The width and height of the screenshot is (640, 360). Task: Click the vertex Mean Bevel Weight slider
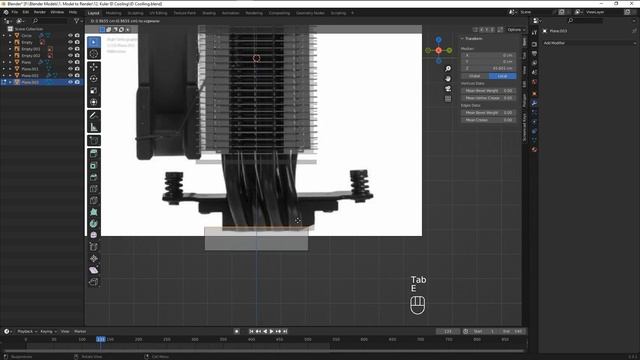(x=489, y=91)
